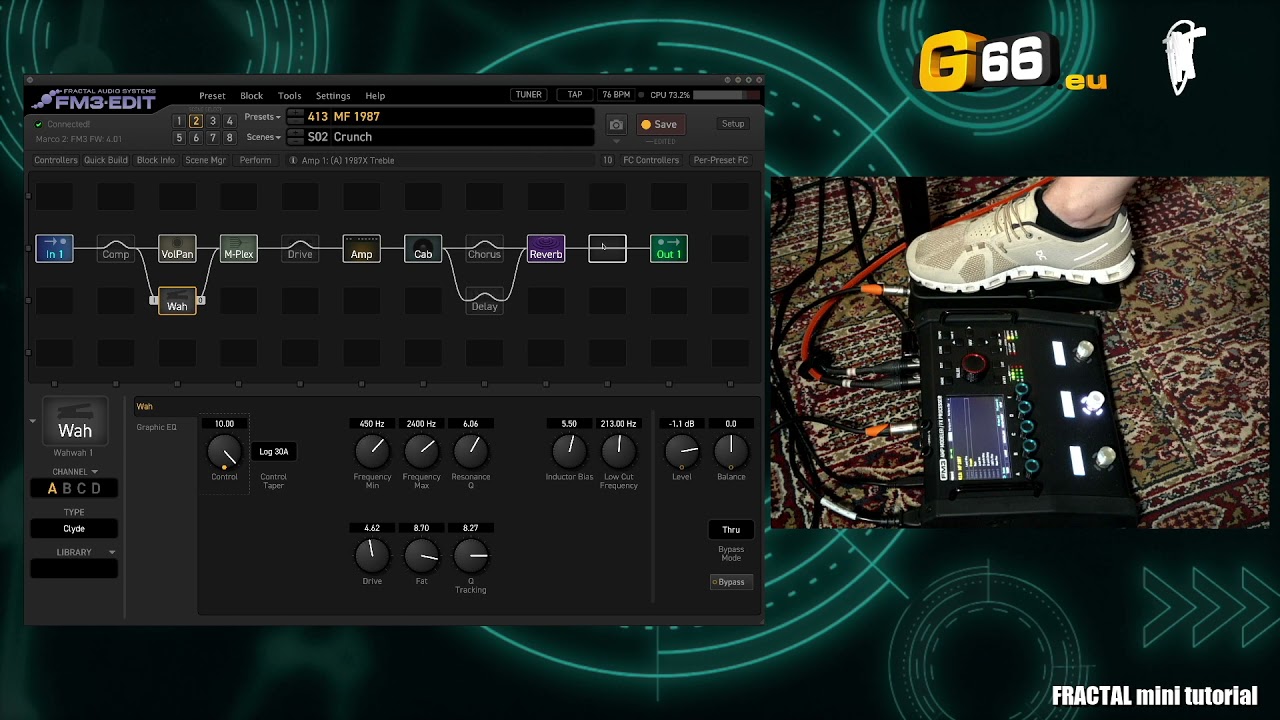Select channel D of the Wah
Viewport: 1280px width, 720px height.
96,489
